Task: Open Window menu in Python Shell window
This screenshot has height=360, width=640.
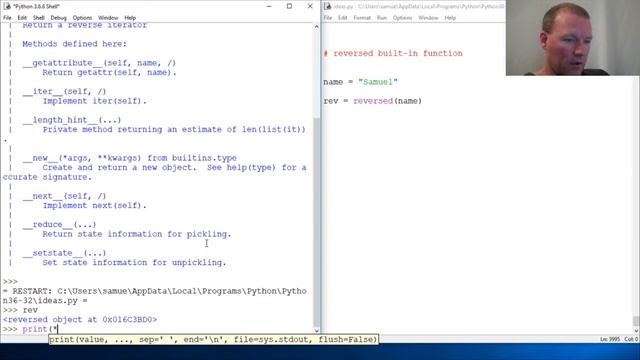Action: click(108, 18)
